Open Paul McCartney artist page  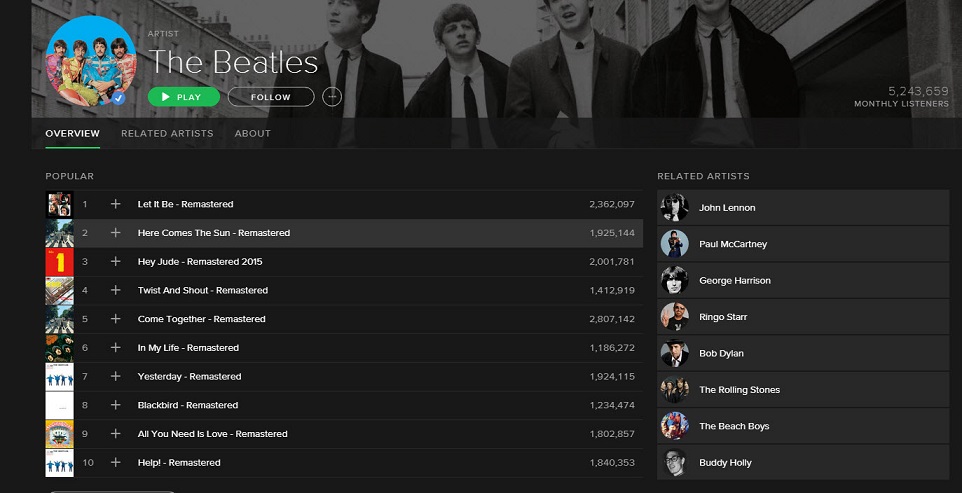click(803, 244)
